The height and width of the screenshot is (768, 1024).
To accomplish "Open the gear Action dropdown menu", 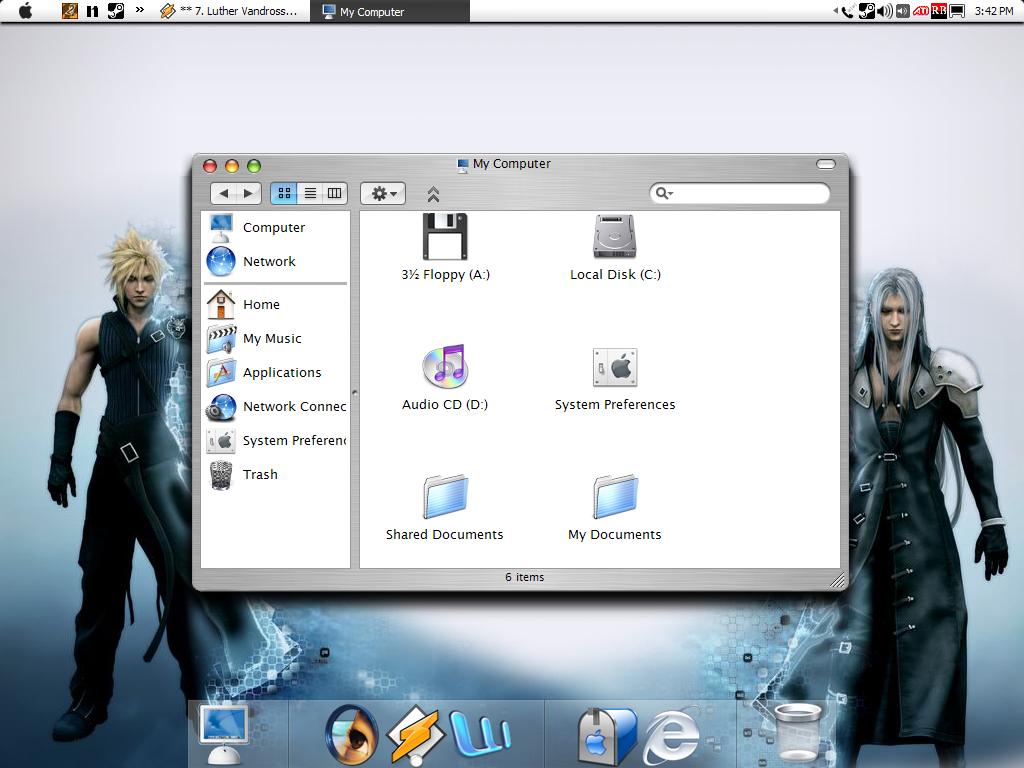I will 383,193.
